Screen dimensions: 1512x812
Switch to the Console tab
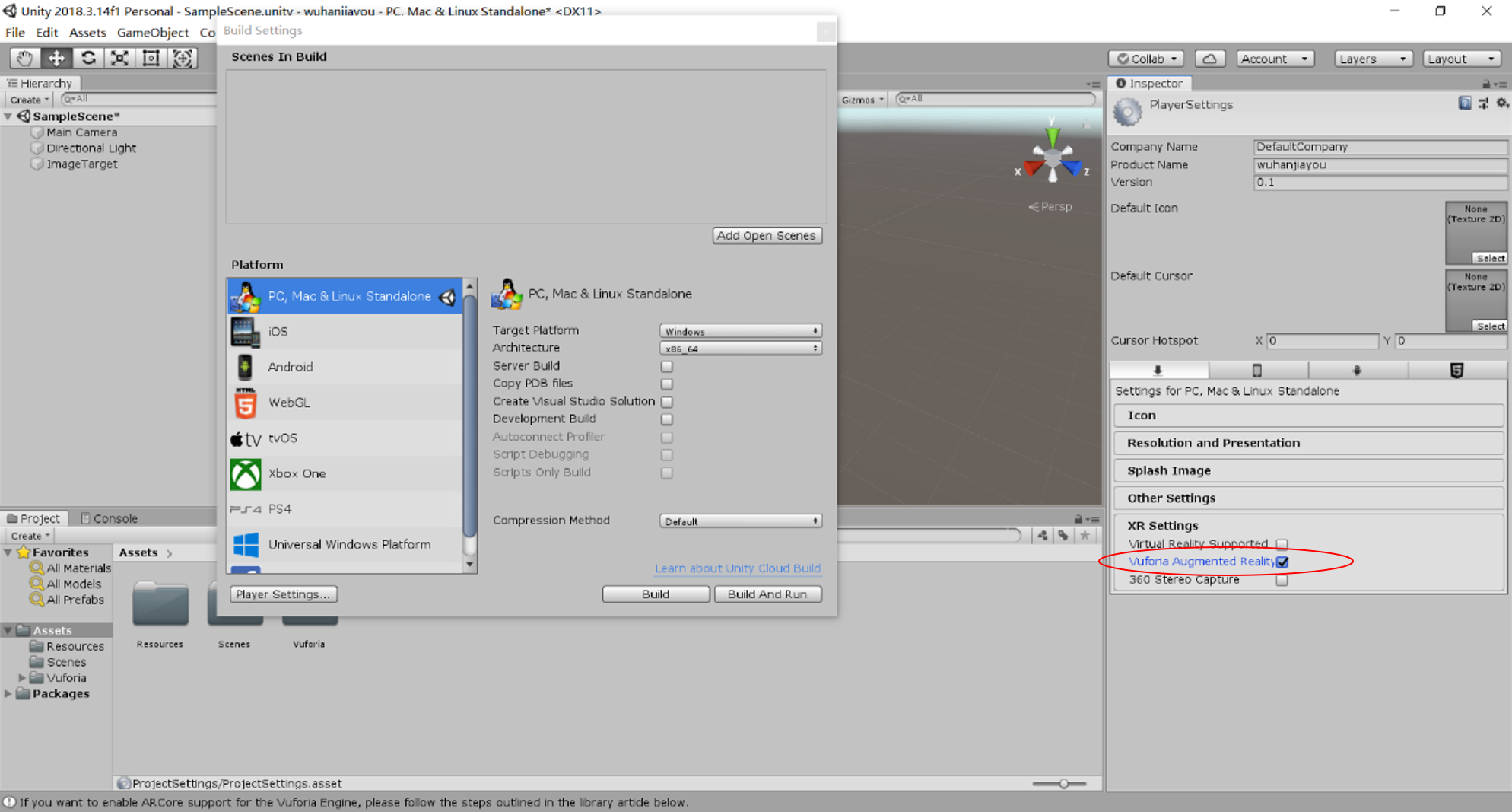click(109, 518)
